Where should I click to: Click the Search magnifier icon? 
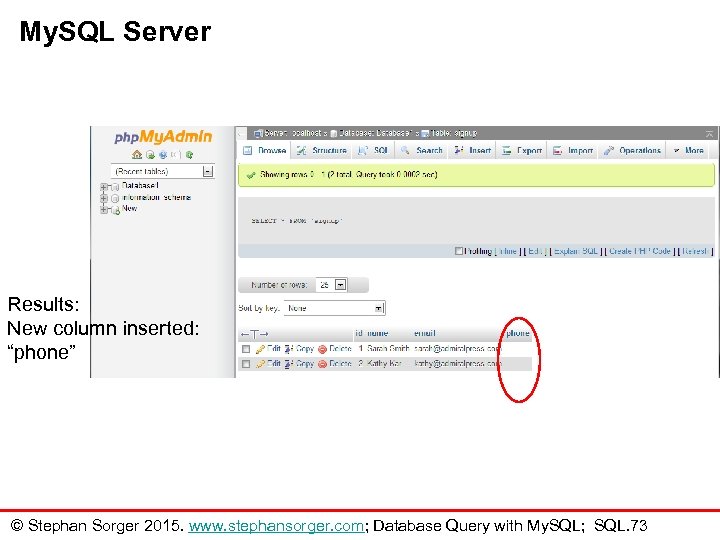click(405, 150)
